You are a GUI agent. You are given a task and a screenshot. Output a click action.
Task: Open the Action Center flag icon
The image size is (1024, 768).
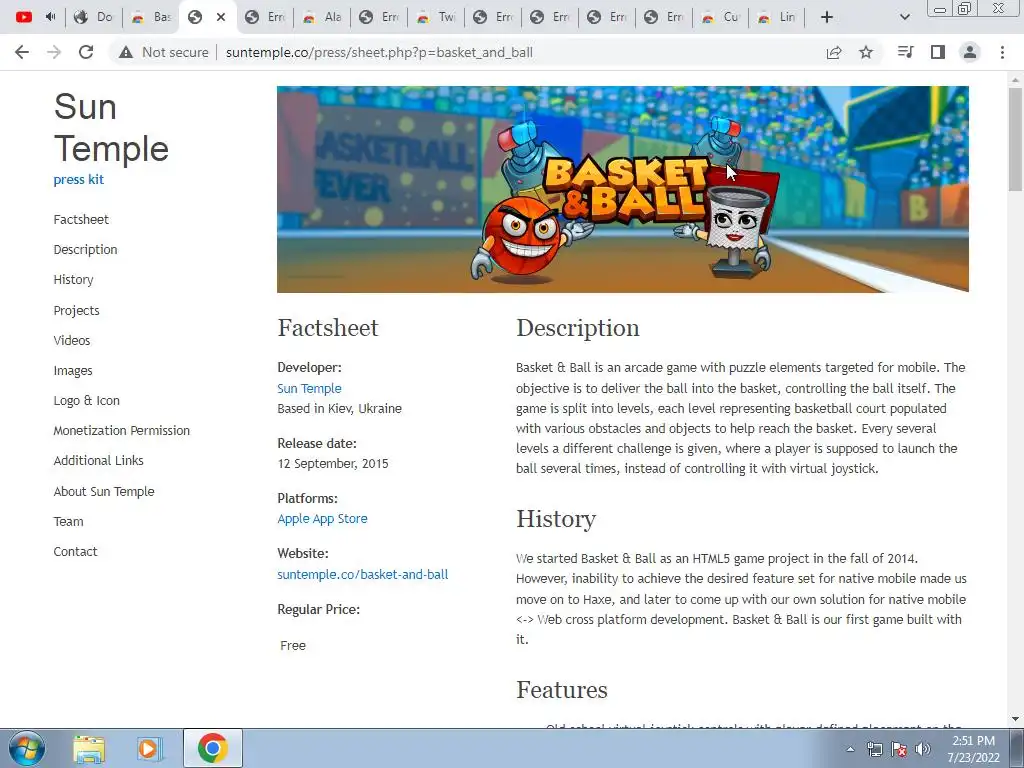[899, 749]
